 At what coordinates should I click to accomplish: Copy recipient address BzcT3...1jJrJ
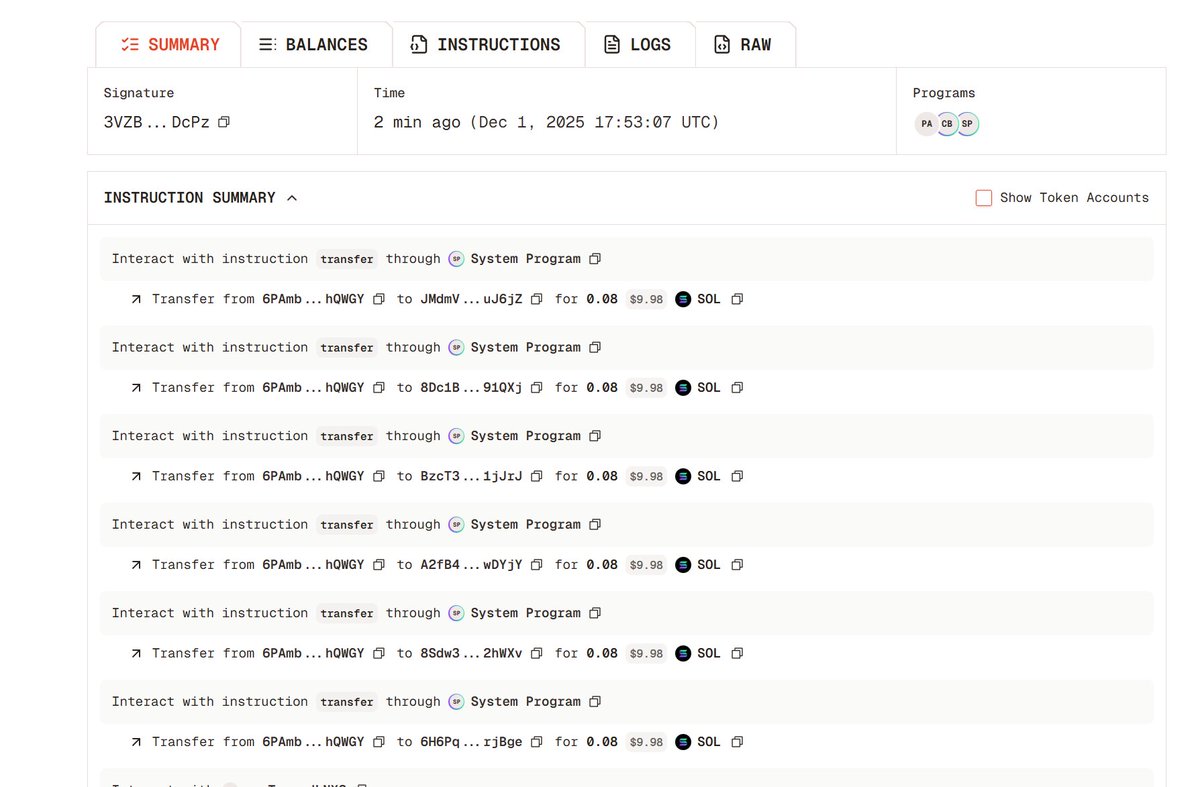click(x=537, y=476)
